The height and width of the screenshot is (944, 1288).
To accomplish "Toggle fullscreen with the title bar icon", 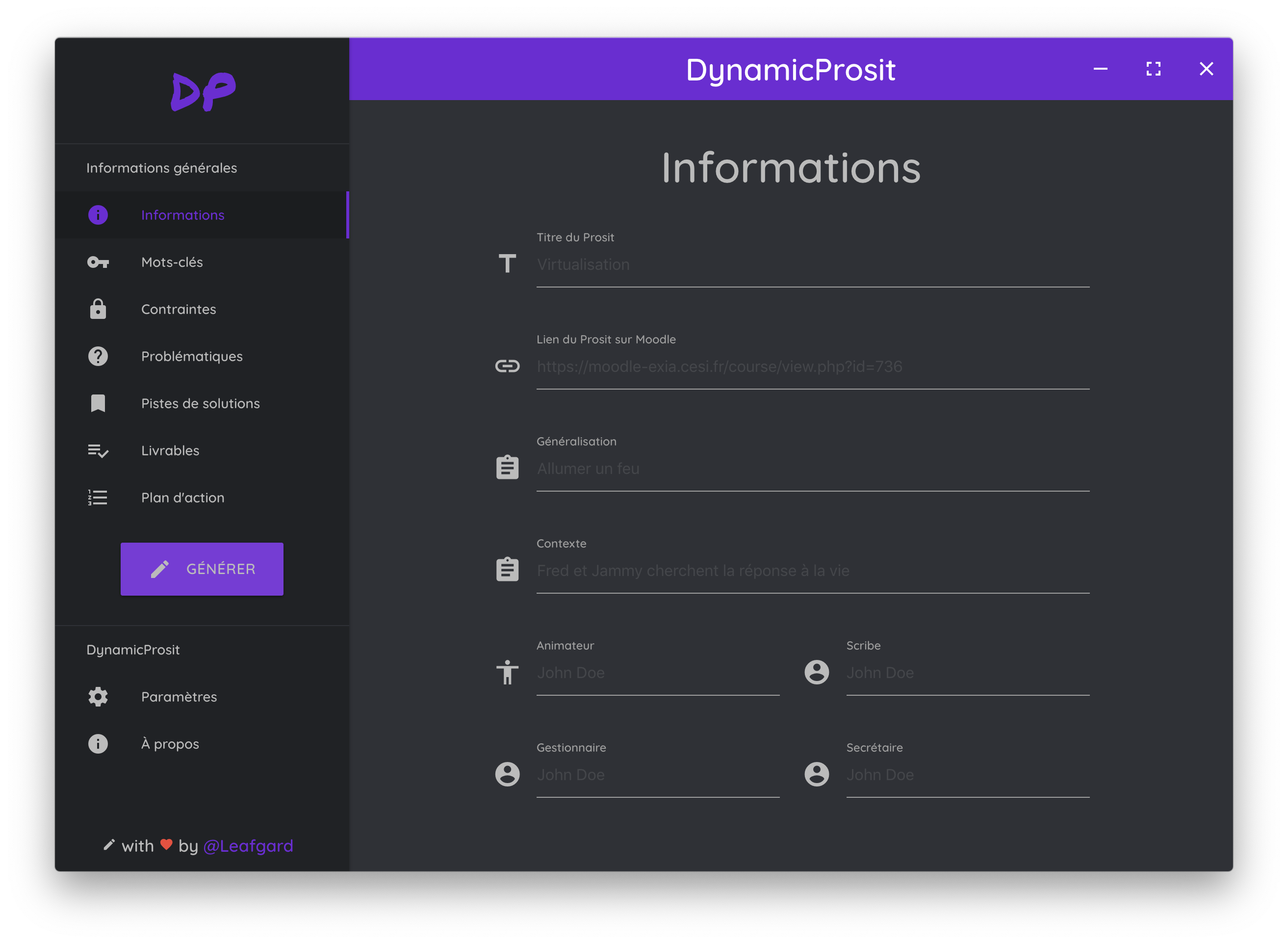I will (1153, 69).
